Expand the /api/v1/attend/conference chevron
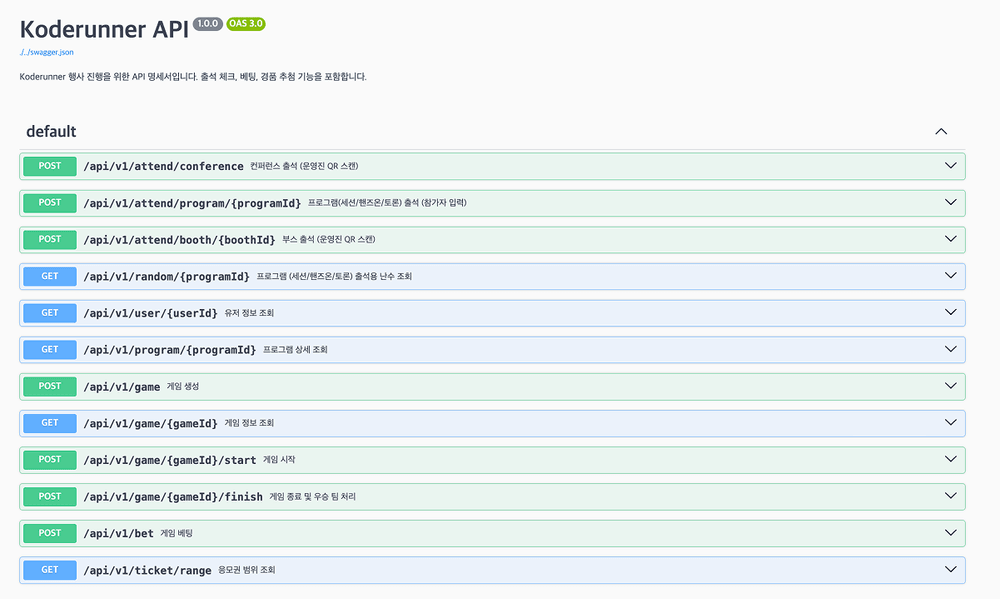This screenshot has width=1000, height=599. [x=951, y=166]
